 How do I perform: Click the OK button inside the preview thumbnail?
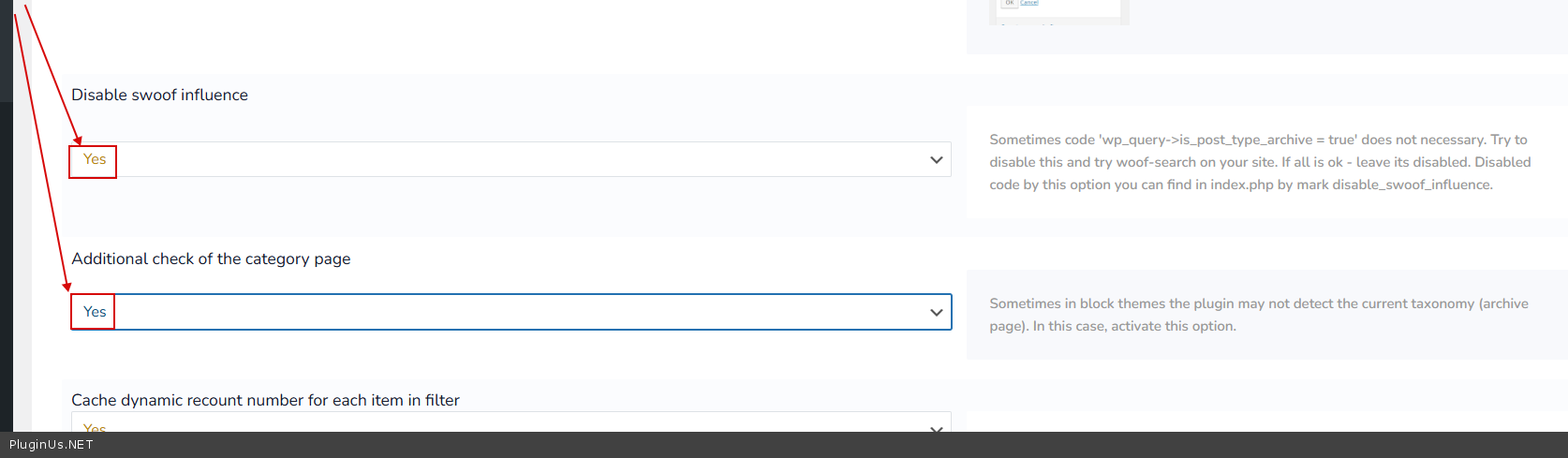[1010, 3]
